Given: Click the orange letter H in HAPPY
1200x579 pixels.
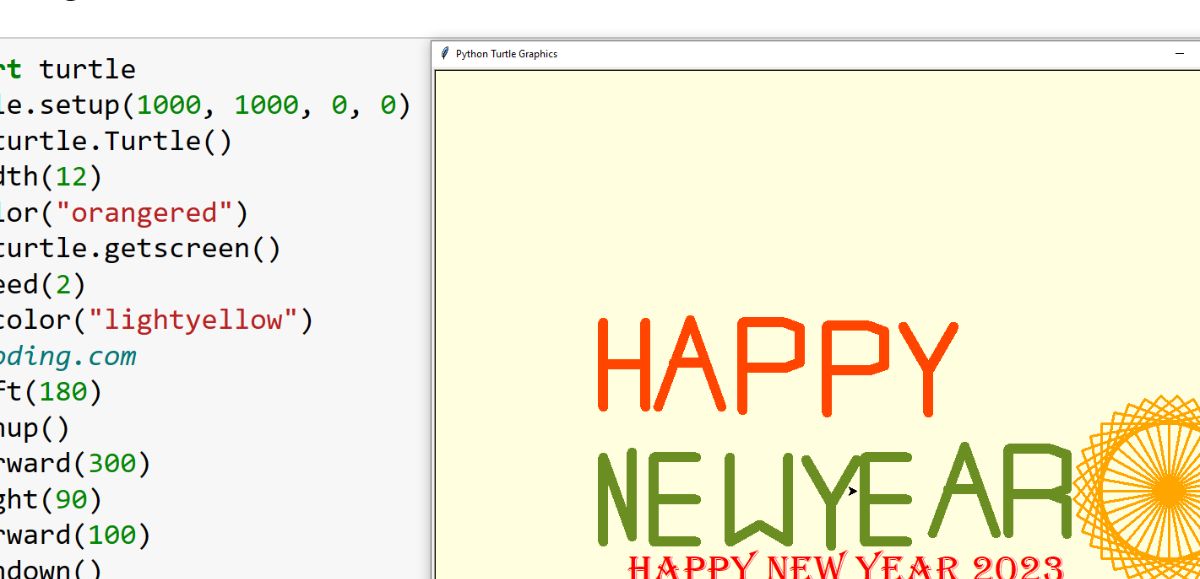Looking at the screenshot, I should point(624,365).
